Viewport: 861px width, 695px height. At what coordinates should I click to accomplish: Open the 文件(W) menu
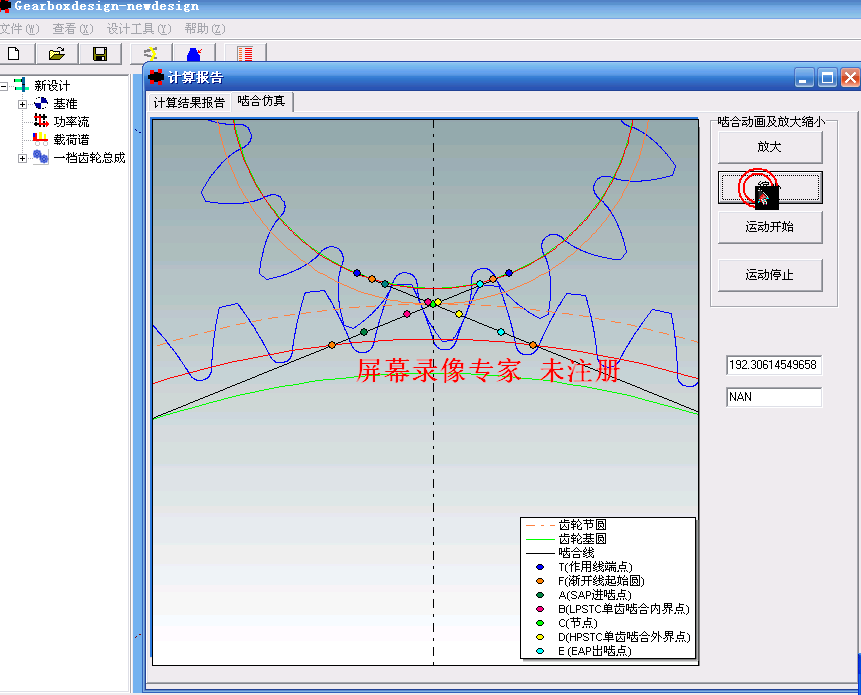(19, 29)
